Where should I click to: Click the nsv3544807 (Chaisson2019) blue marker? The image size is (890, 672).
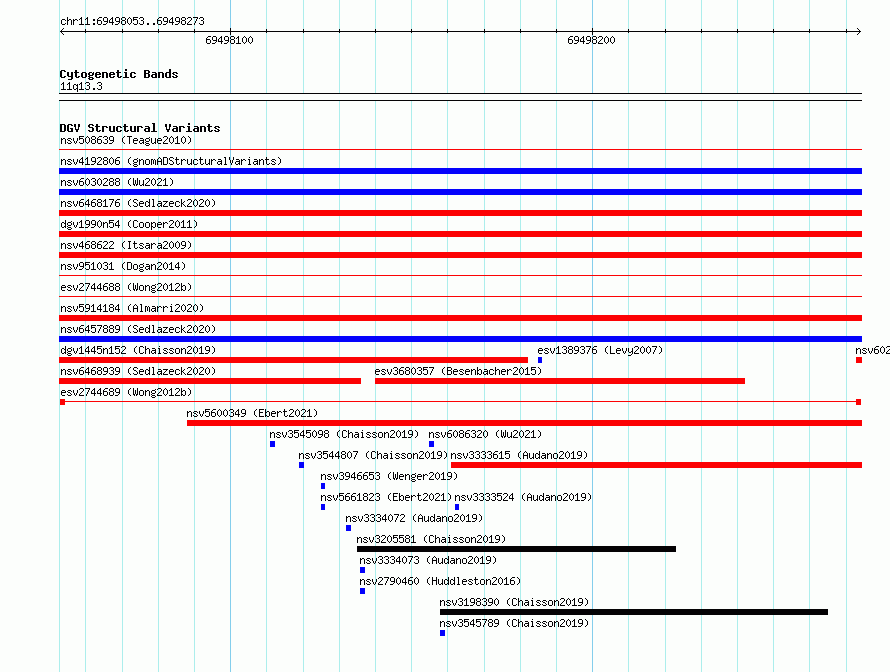(x=301, y=465)
